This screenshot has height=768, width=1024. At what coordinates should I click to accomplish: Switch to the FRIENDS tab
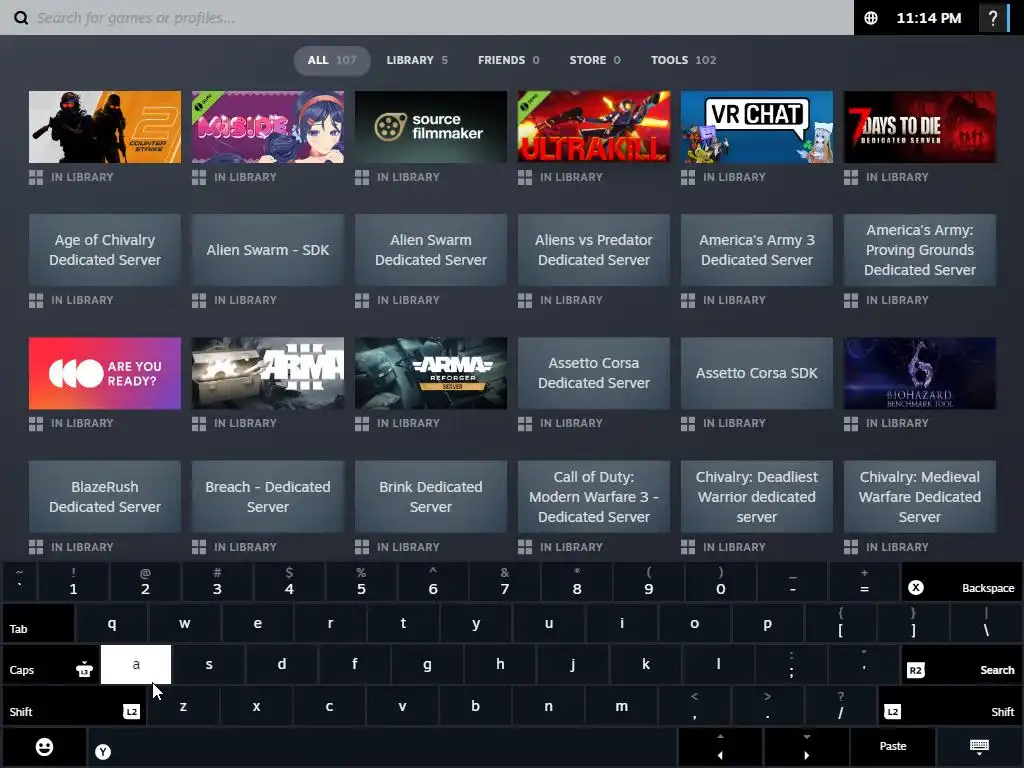(x=508, y=60)
